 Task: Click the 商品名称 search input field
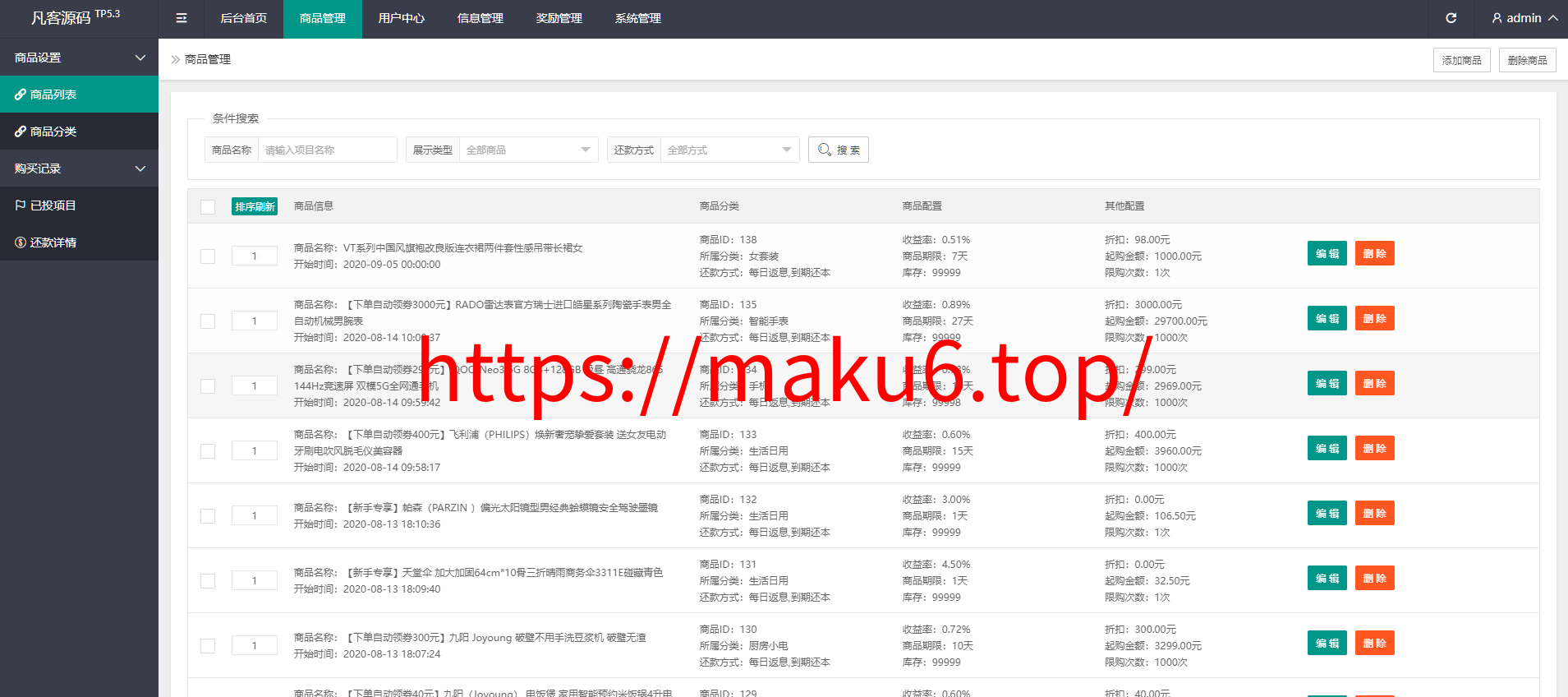coord(328,150)
